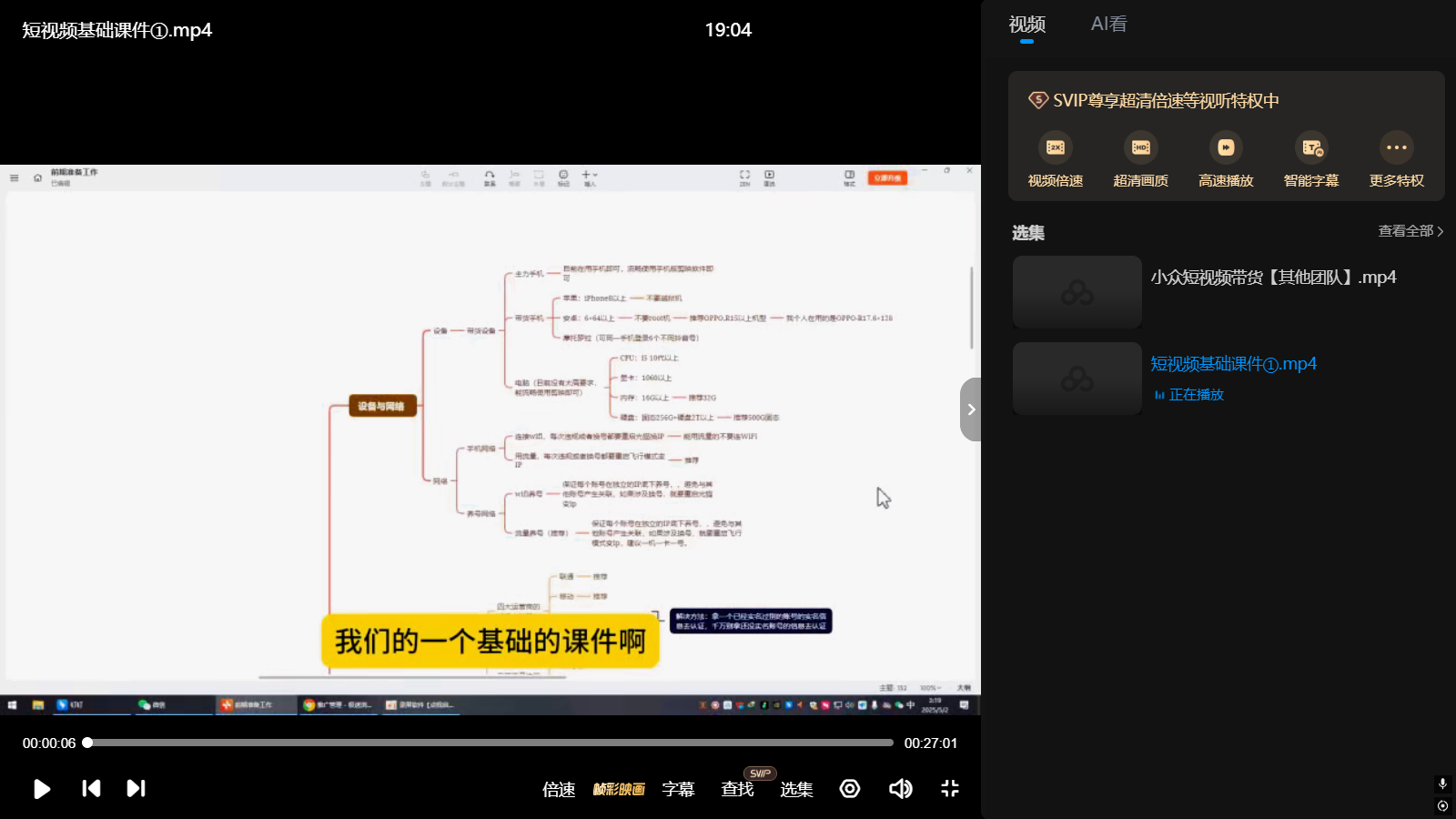Click the exit fullscreen icon
This screenshot has width=1456, height=819.
pos(949,789)
